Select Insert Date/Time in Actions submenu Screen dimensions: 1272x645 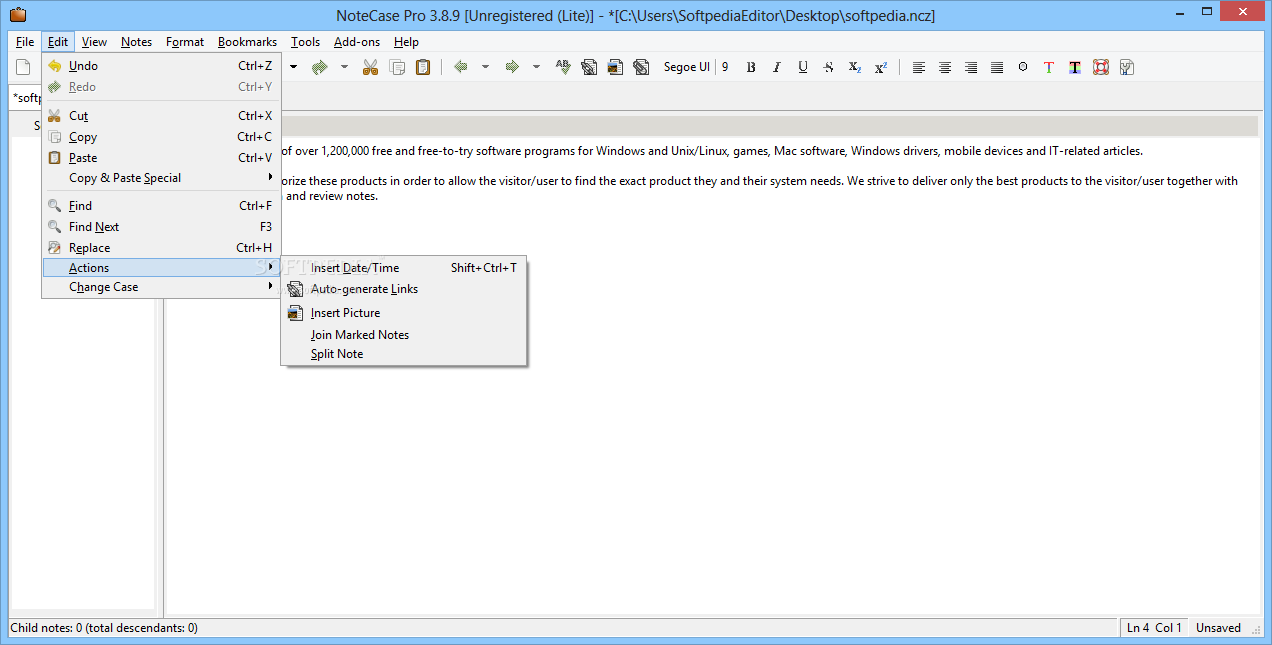coord(404,268)
